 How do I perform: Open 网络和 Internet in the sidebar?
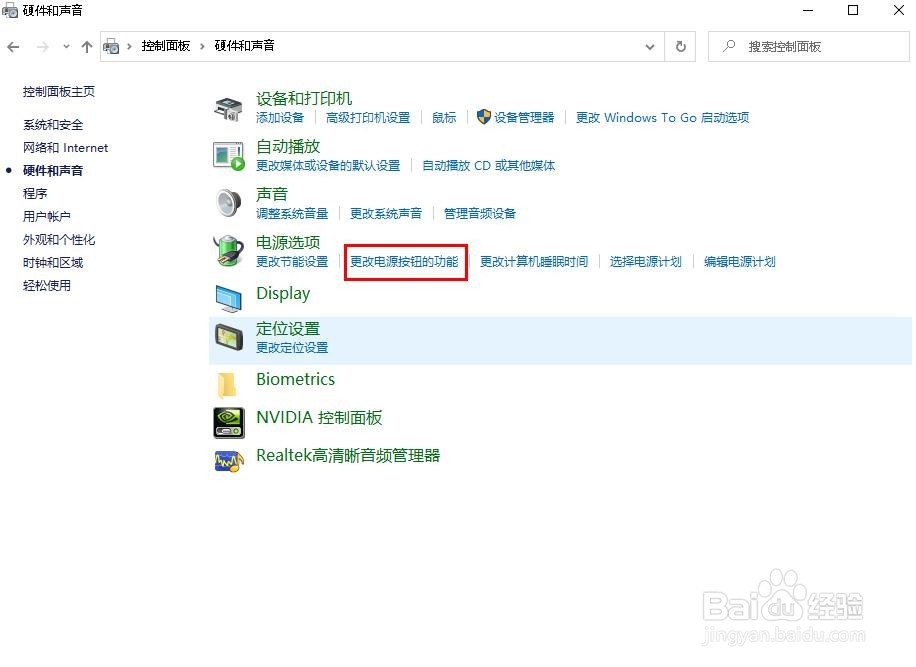point(65,148)
